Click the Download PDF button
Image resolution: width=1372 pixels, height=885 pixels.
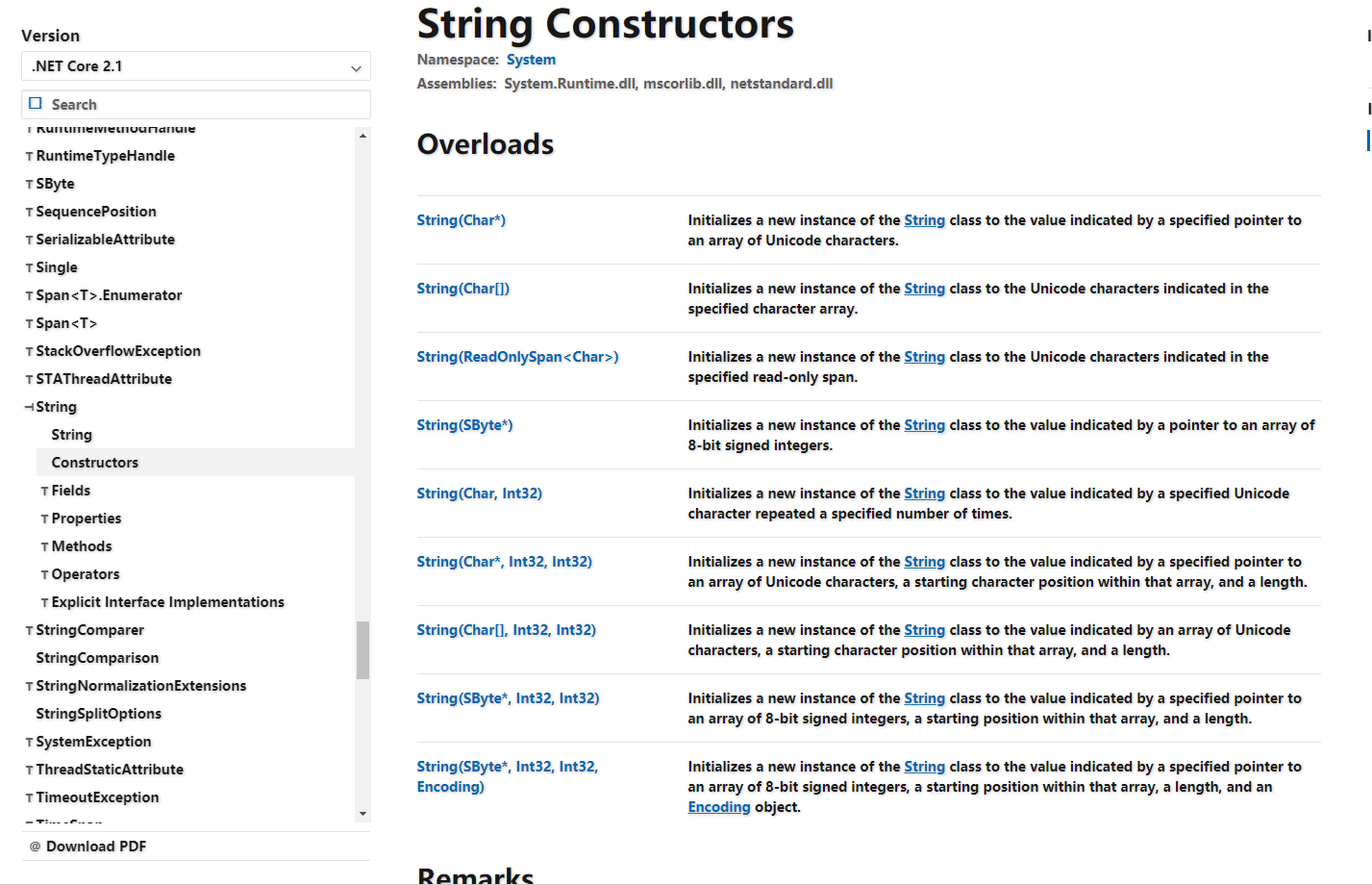point(96,847)
